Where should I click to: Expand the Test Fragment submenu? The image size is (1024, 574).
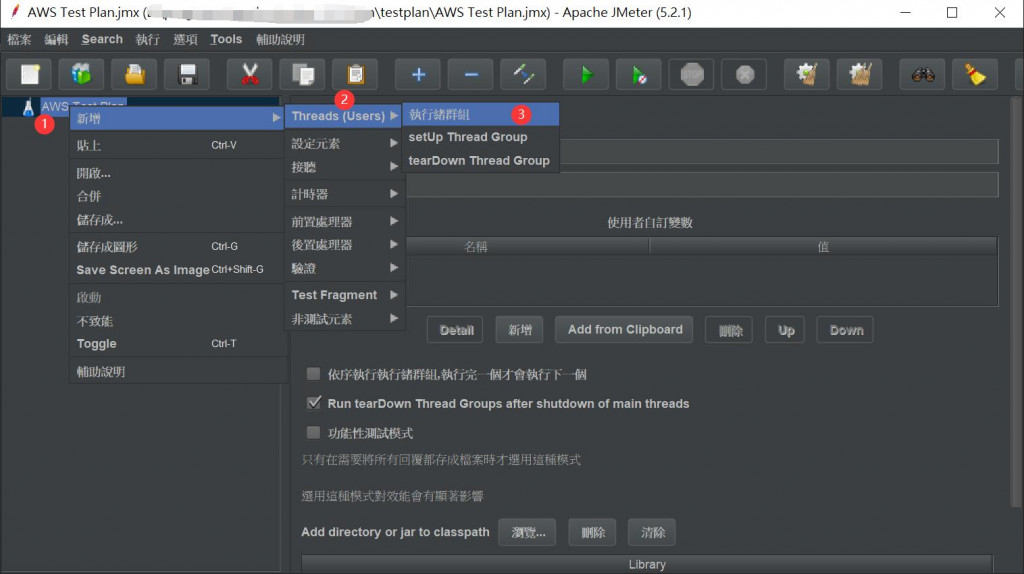tap(344, 295)
